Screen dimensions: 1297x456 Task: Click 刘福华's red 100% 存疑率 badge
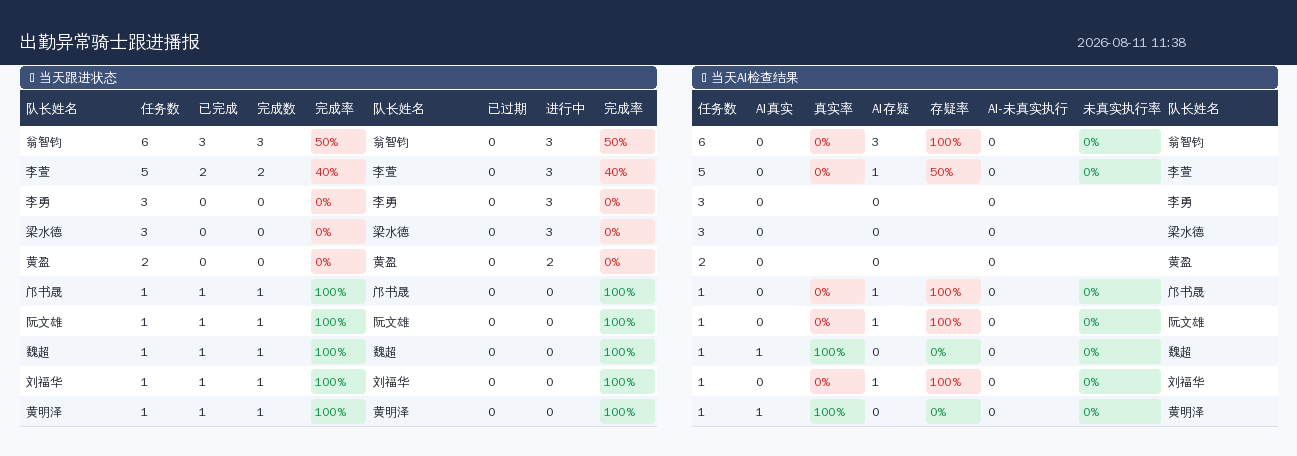pos(953,382)
